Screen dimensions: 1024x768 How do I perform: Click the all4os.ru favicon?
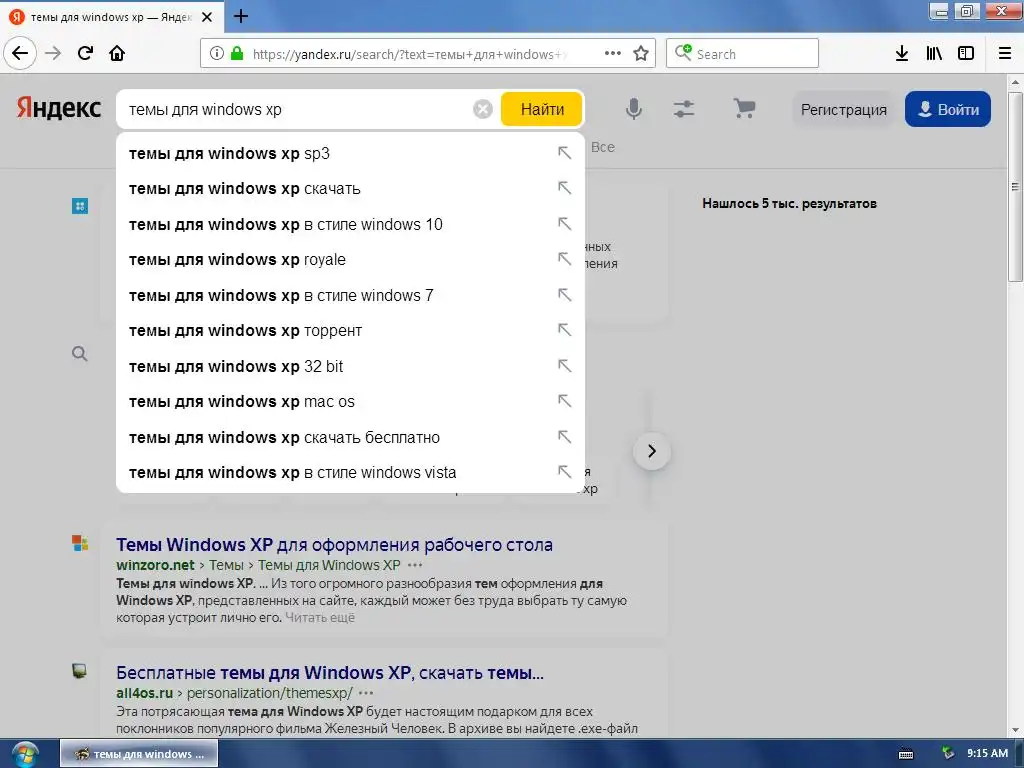point(80,671)
